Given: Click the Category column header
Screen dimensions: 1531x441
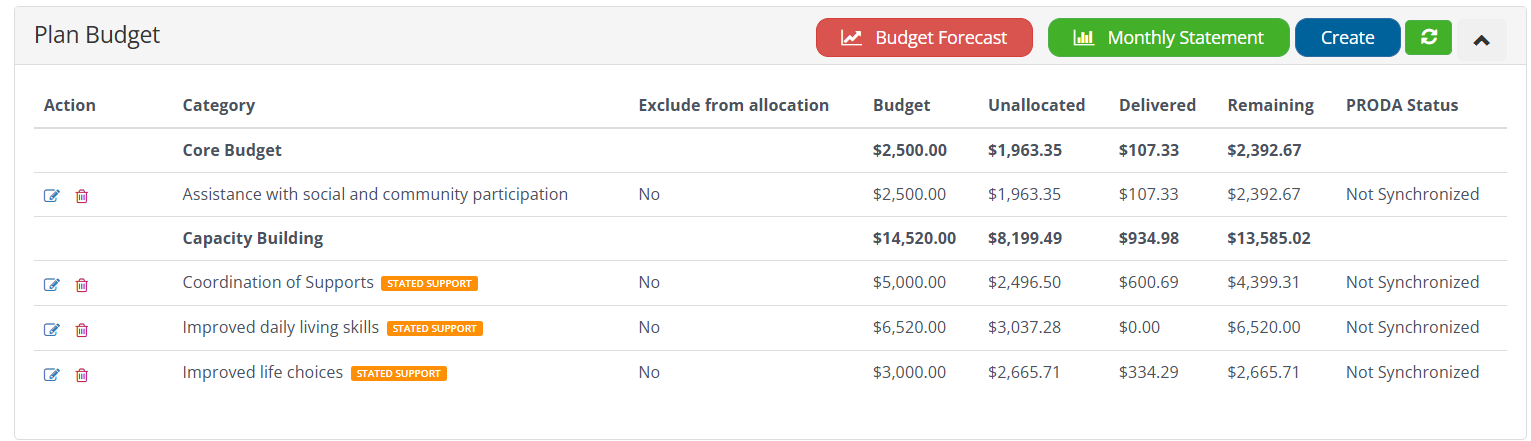Looking at the screenshot, I should pyautogui.click(x=219, y=105).
